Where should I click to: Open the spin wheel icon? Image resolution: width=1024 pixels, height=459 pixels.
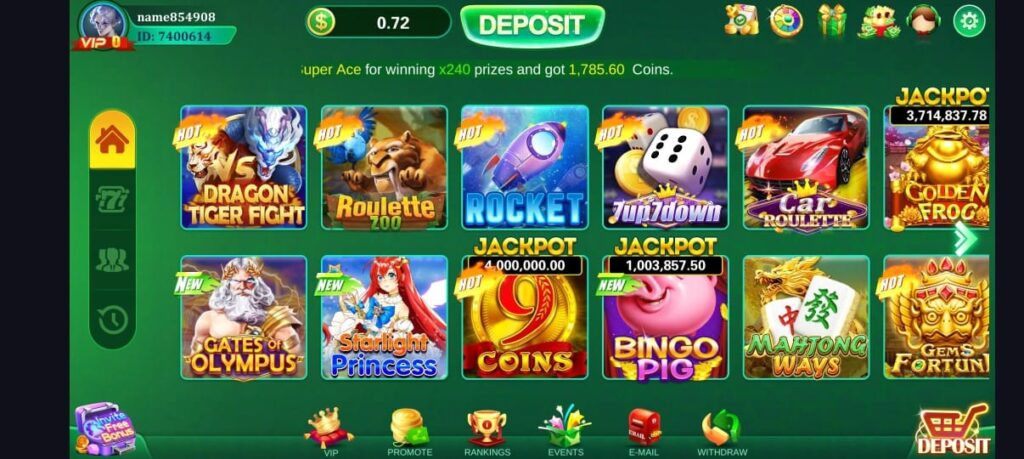click(x=786, y=20)
